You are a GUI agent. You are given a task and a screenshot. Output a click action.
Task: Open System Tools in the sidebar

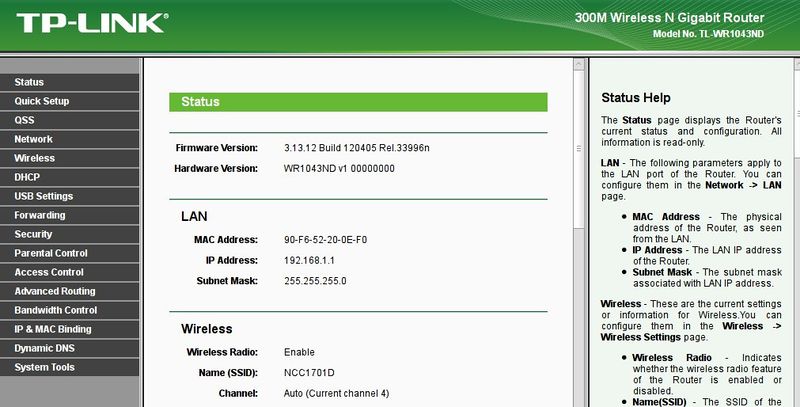[45, 367]
